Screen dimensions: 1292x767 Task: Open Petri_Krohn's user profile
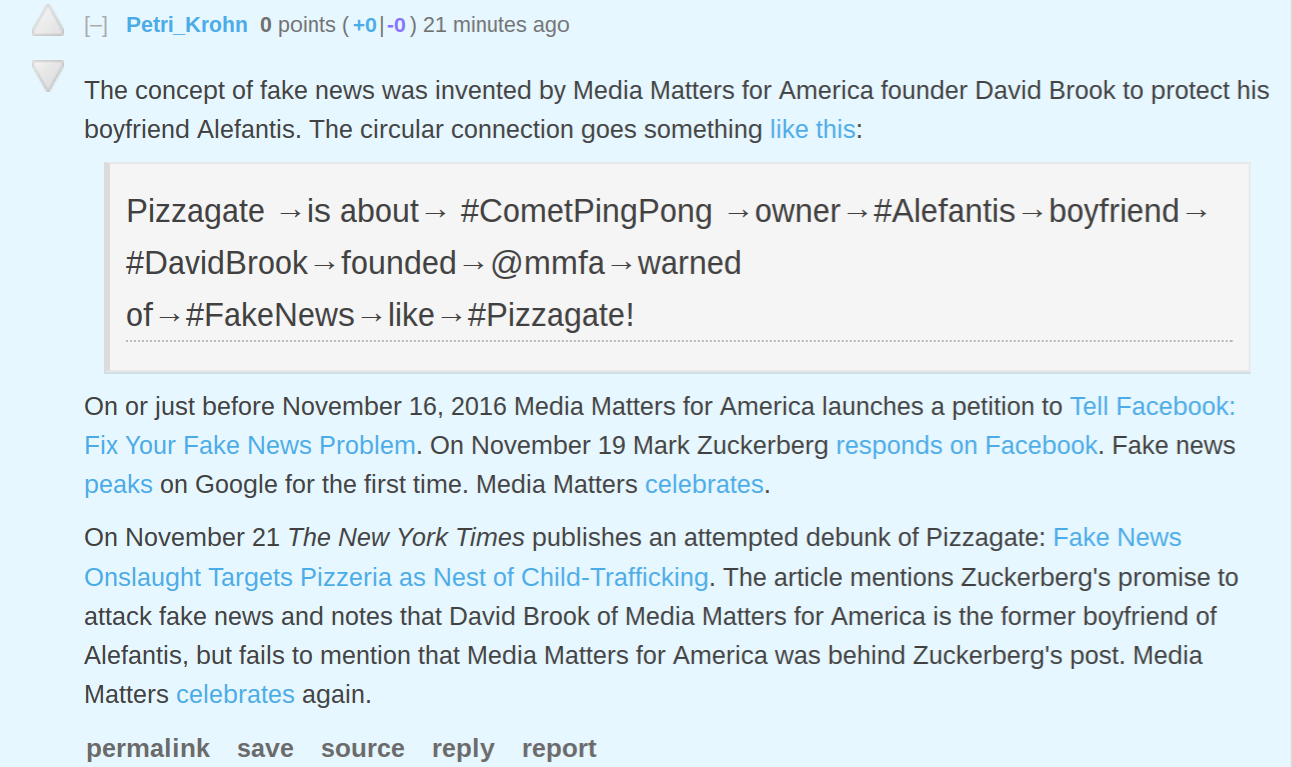point(187,25)
